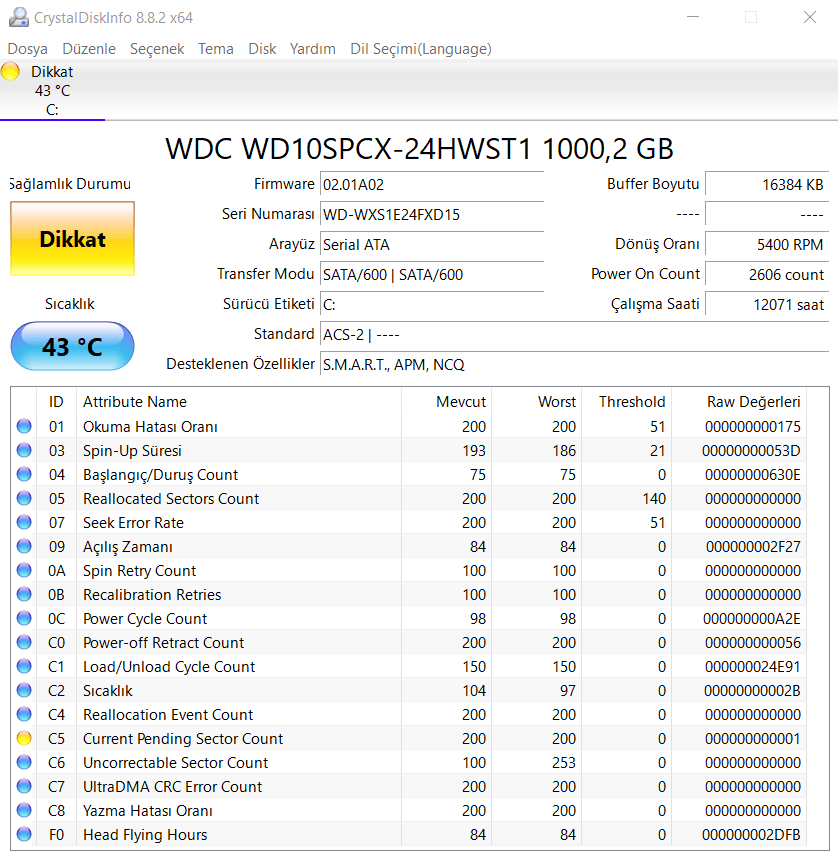Click status icon for Power-off Retract Count row
Screen dimensions: 838x861
[x=24, y=642]
